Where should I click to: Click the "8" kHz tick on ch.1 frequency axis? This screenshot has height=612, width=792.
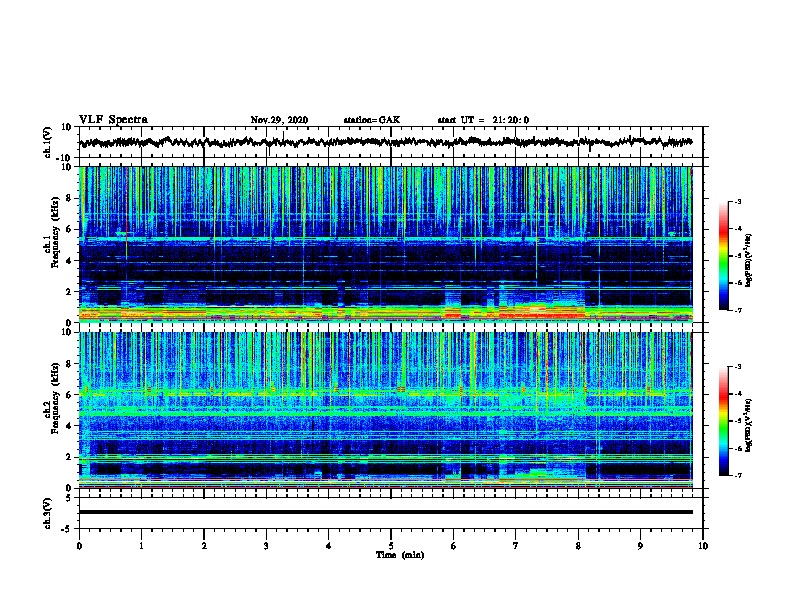[69, 198]
